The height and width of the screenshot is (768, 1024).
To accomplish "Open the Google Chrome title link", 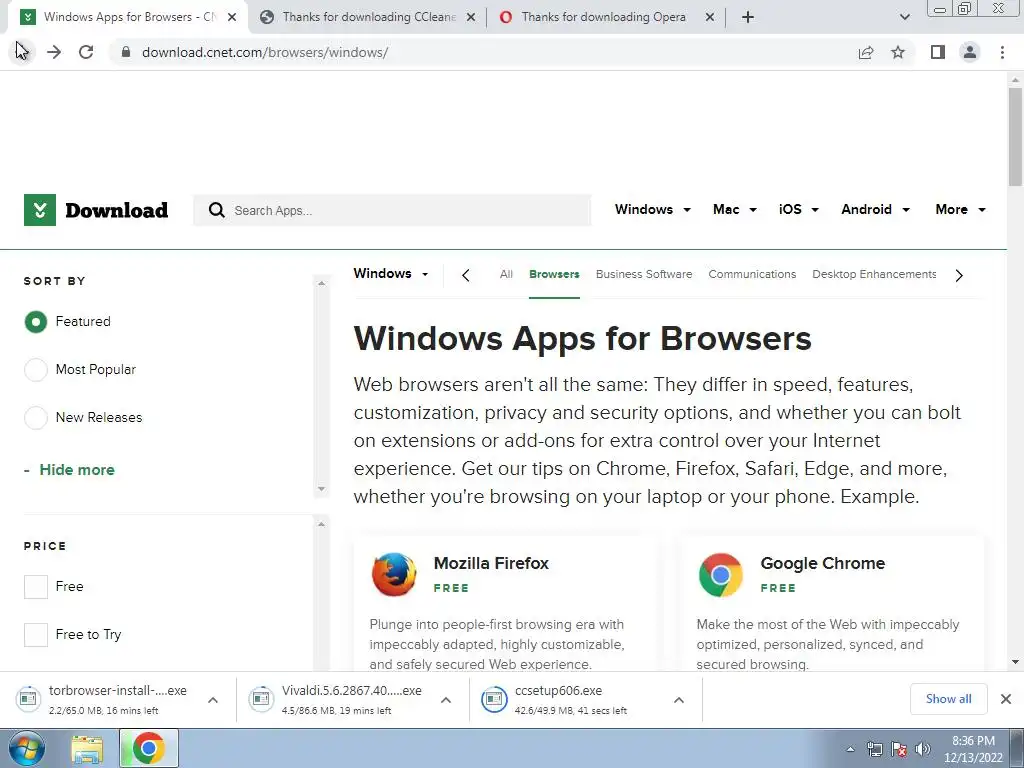I will 822,563.
